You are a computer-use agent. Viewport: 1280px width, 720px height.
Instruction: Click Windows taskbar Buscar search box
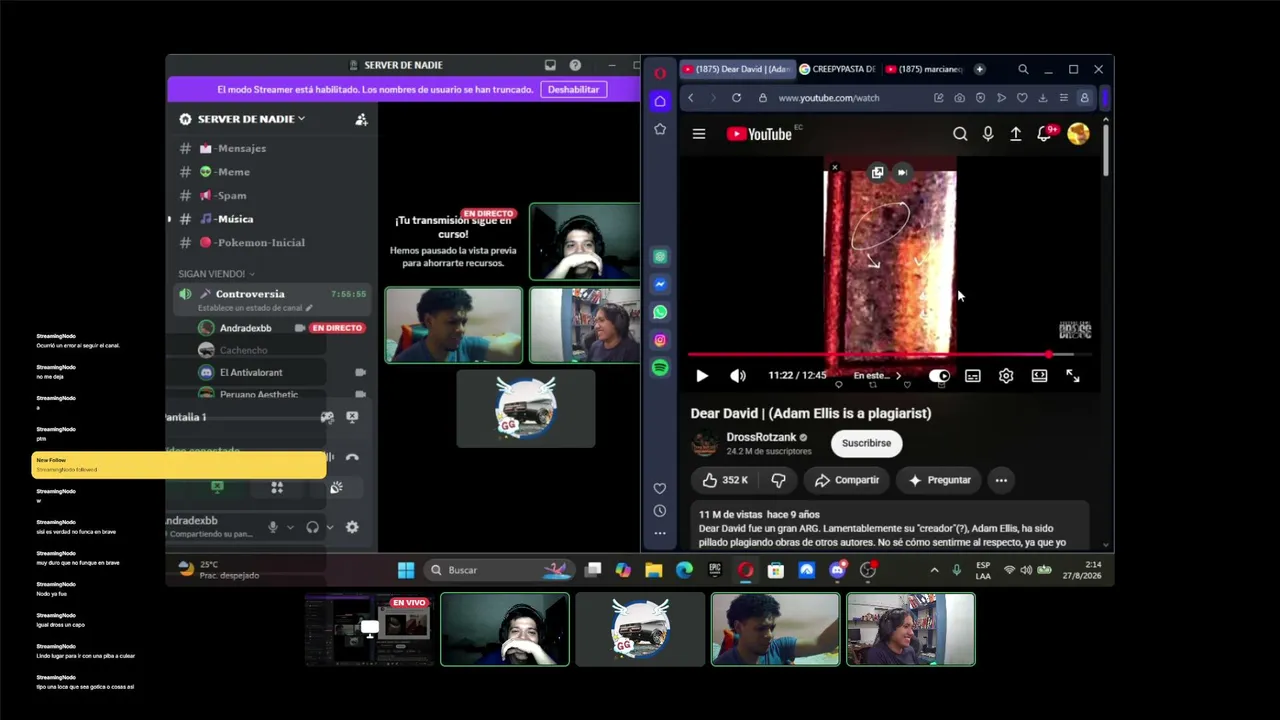pyautogui.click(x=498, y=570)
